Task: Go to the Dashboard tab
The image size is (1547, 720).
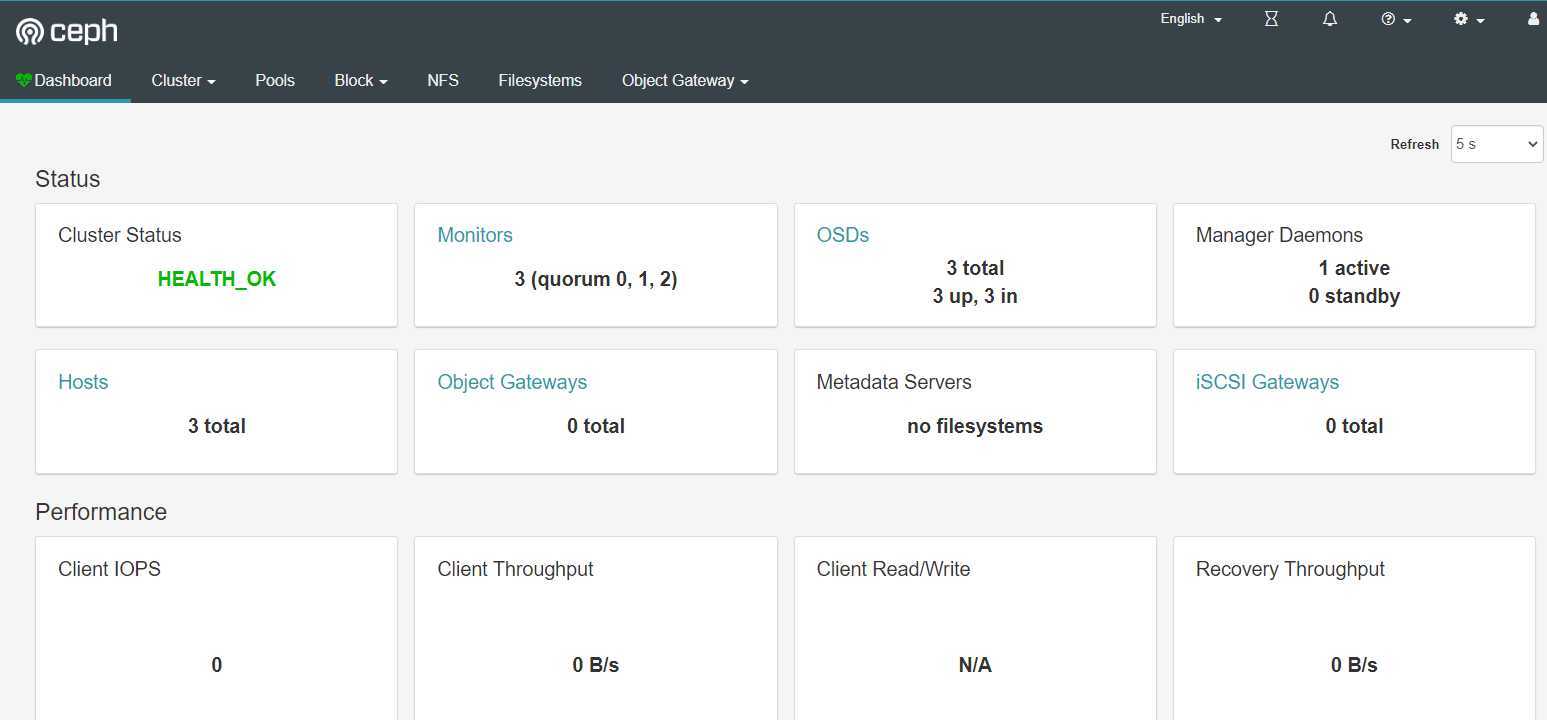Action: (x=64, y=80)
